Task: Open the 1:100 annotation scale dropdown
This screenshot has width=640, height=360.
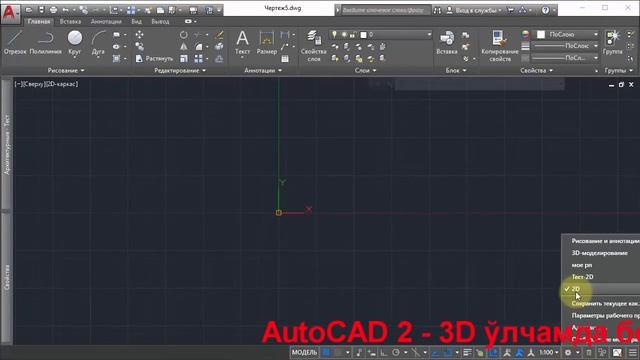Action: tap(549, 352)
